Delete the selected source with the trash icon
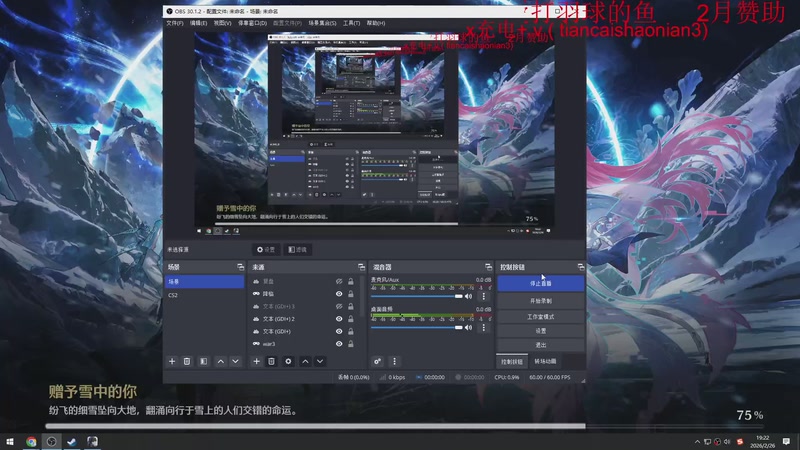Image resolution: width=800 pixels, height=450 pixels. tap(271, 361)
